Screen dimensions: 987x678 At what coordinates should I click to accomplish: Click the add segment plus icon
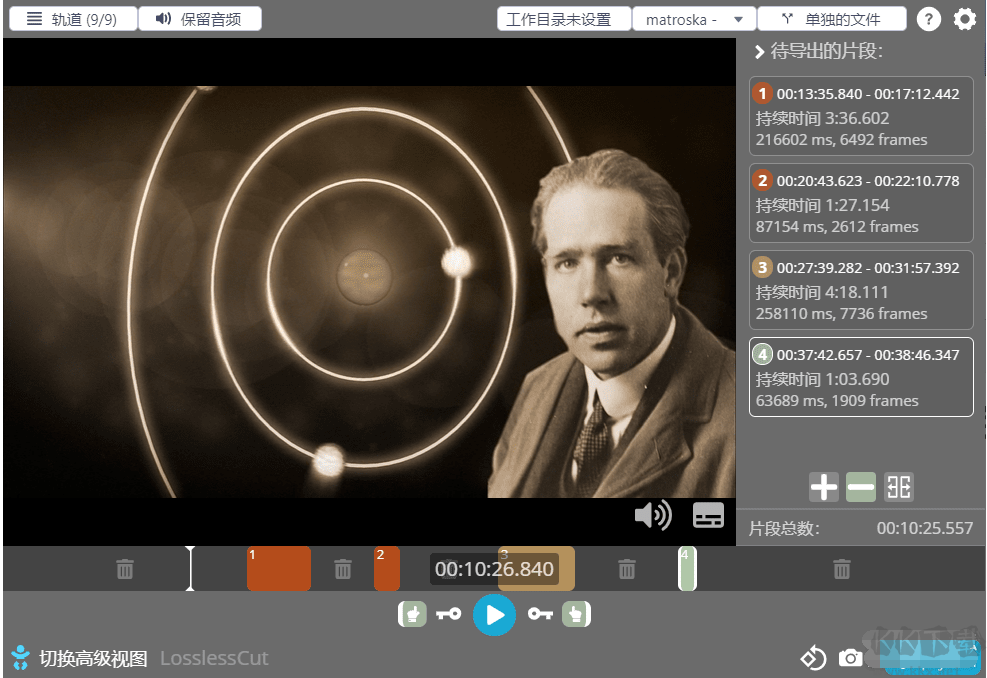tap(823, 487)
